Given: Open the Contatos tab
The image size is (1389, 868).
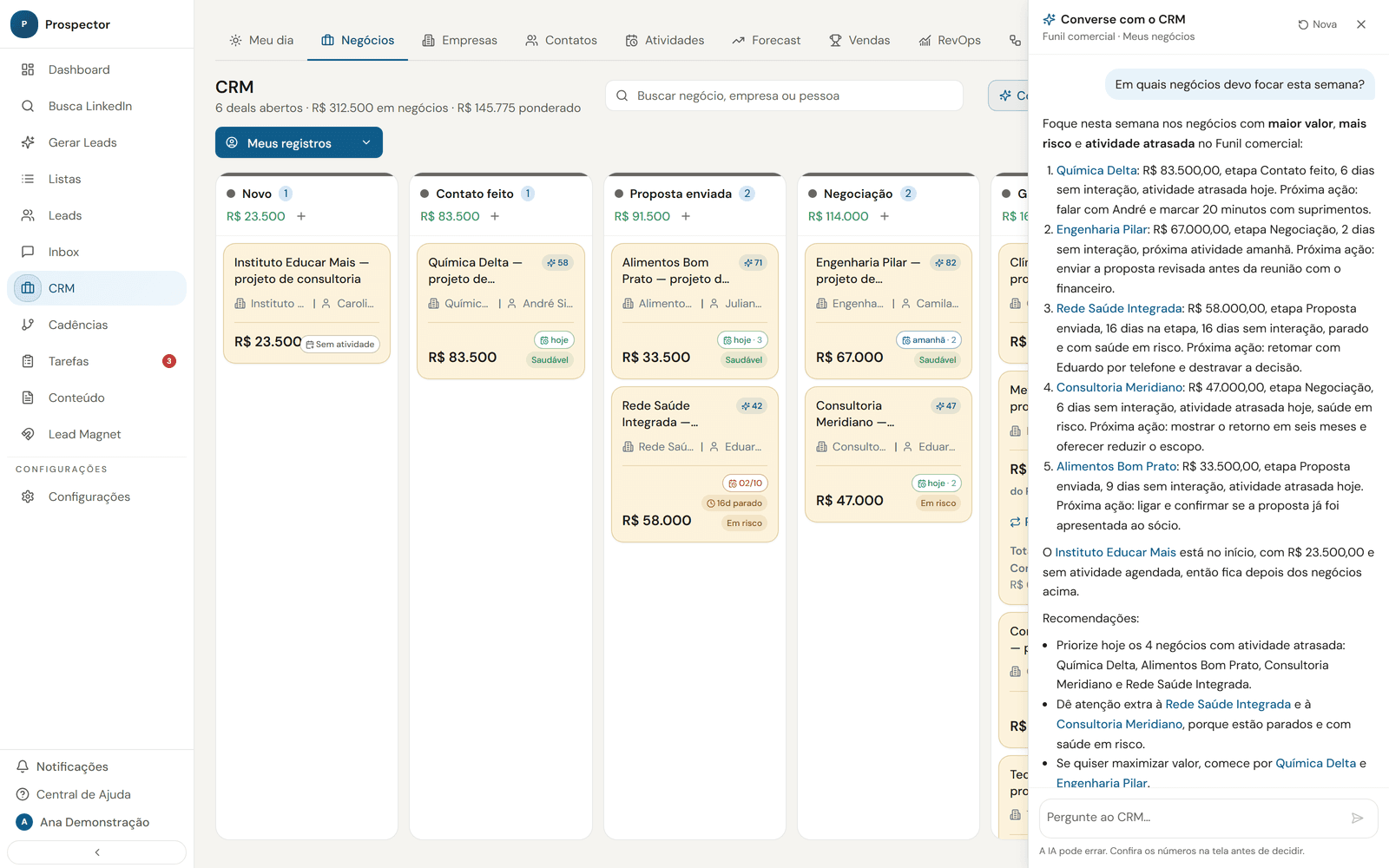Looking at the screenshot, I should [561, 40].
